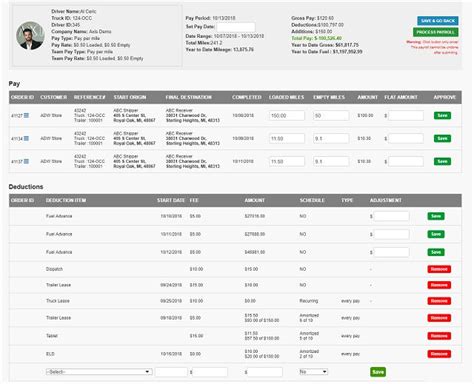Screen dimensions: 474x384
Task: Open the schedule dropdown showing No
Action: point(313,372)
